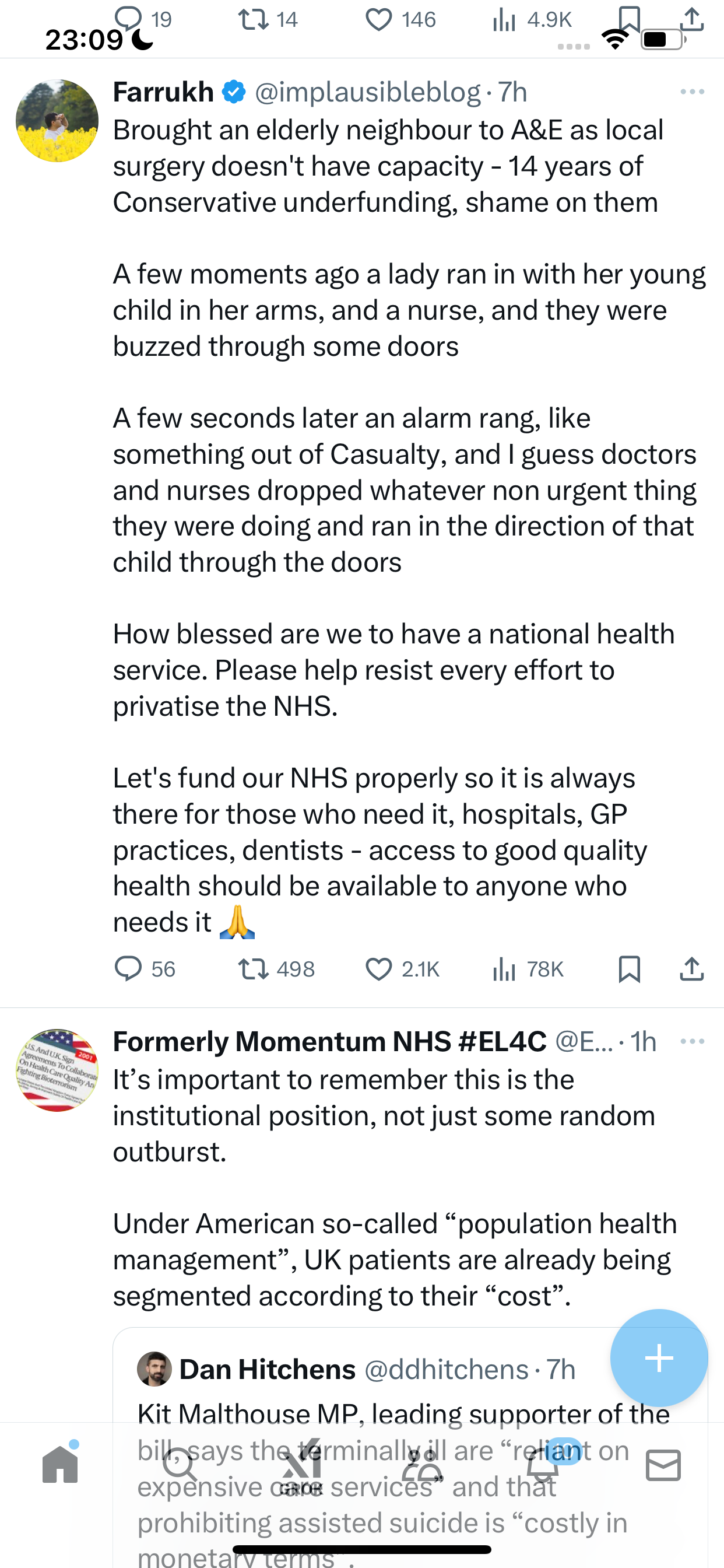Bookmark Farrukh's NHS tweet
Image resolution: width=724 pixels, height=1568 pixels.
[x=629, y=968]
